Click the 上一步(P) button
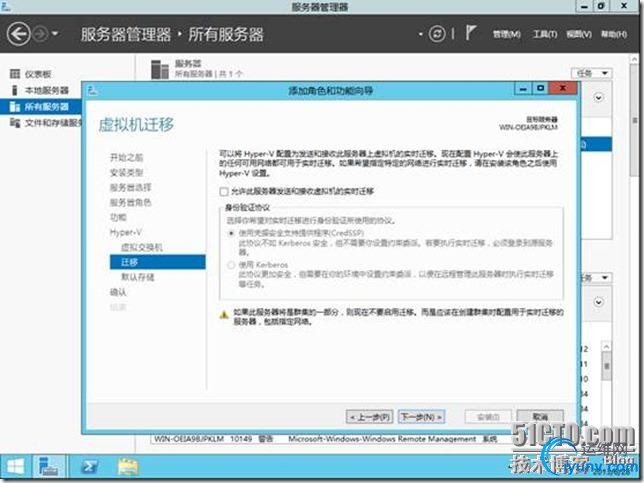The height and width of the screenshot is (483, 644). (x=370, y=417)
